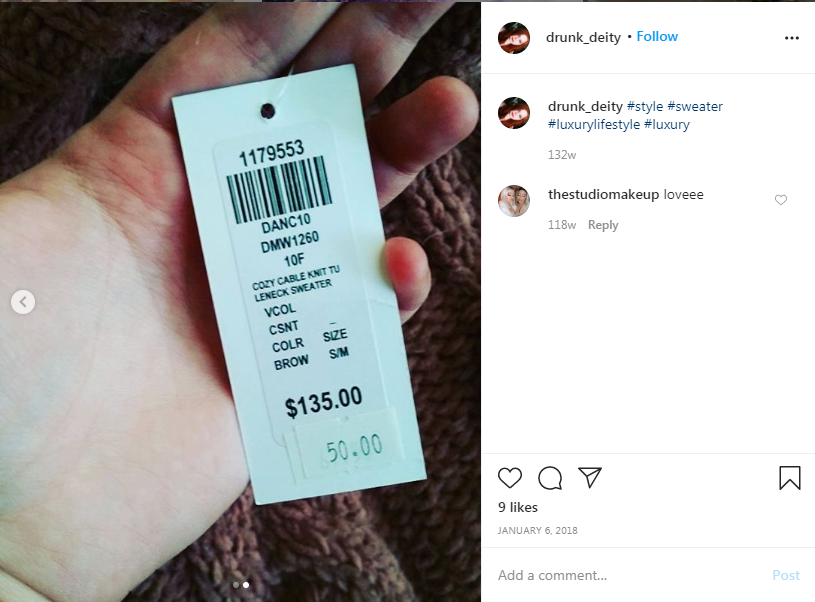Image resolution: width=815 pixels, height=602 pixels.
Task: Reply to thestudiomakeup's comment
Action: coord(603,225)
